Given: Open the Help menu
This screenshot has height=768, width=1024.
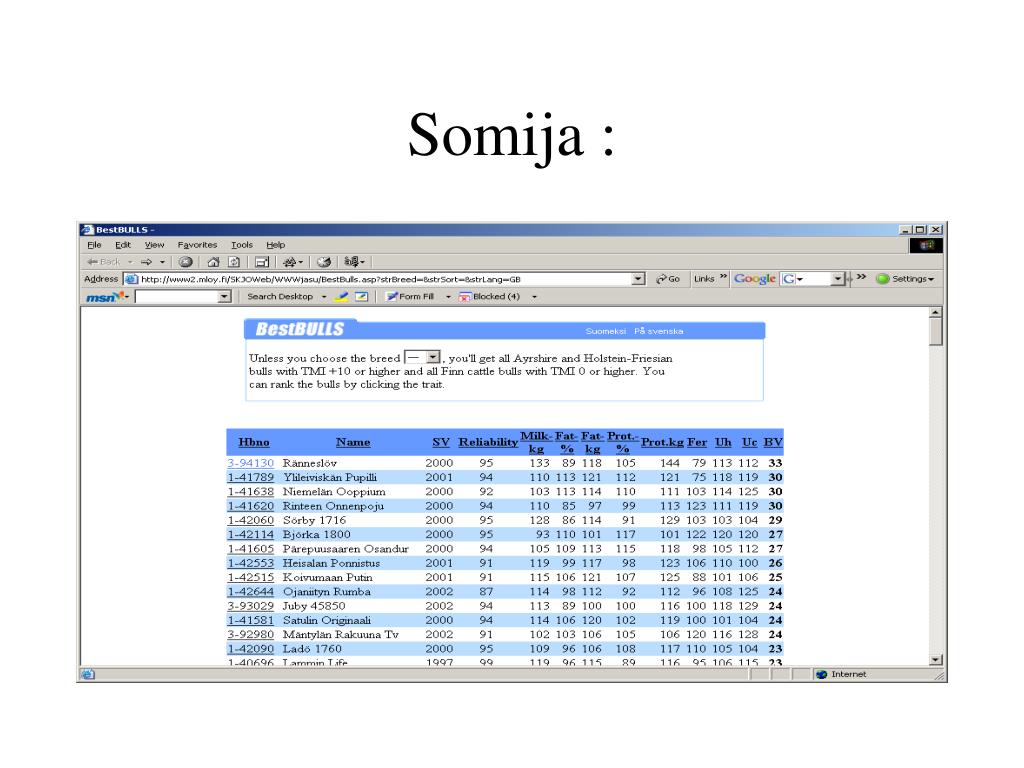Looking at the screenshot, I should point(276,245).
